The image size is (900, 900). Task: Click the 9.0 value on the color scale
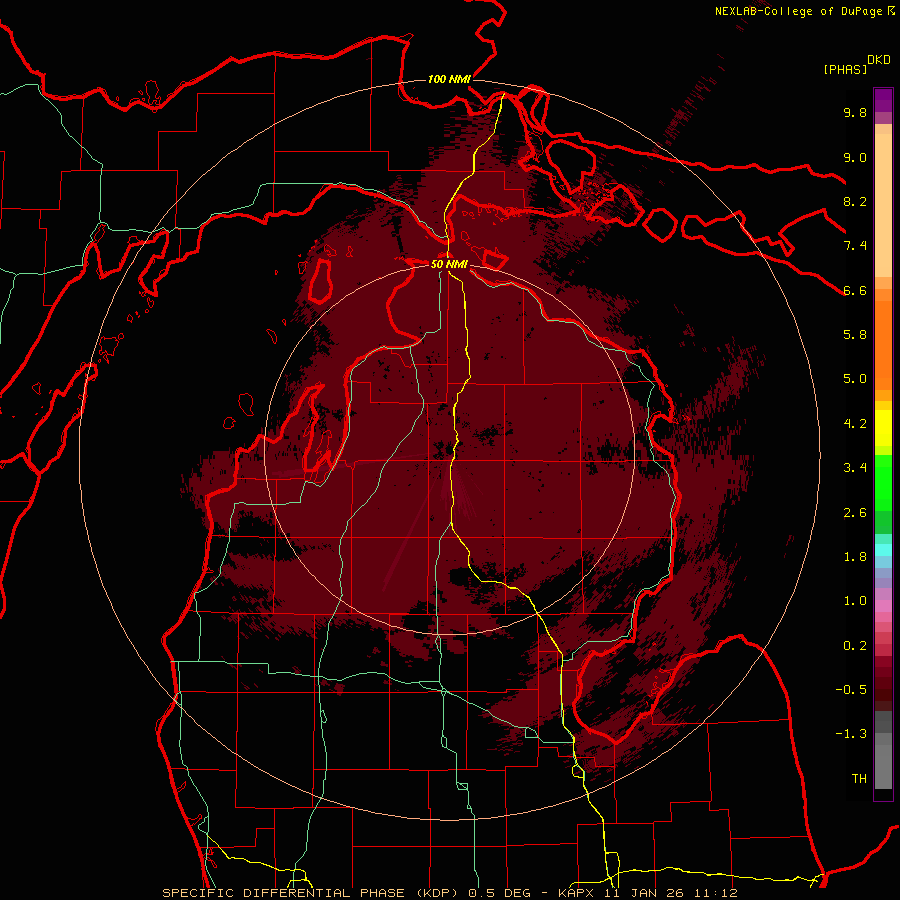tap(855, 157)
